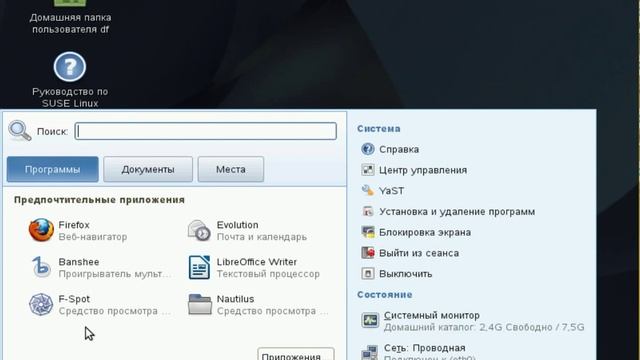
Task: Click the Текстовый процессор description
Action: [x=268, y=274]
